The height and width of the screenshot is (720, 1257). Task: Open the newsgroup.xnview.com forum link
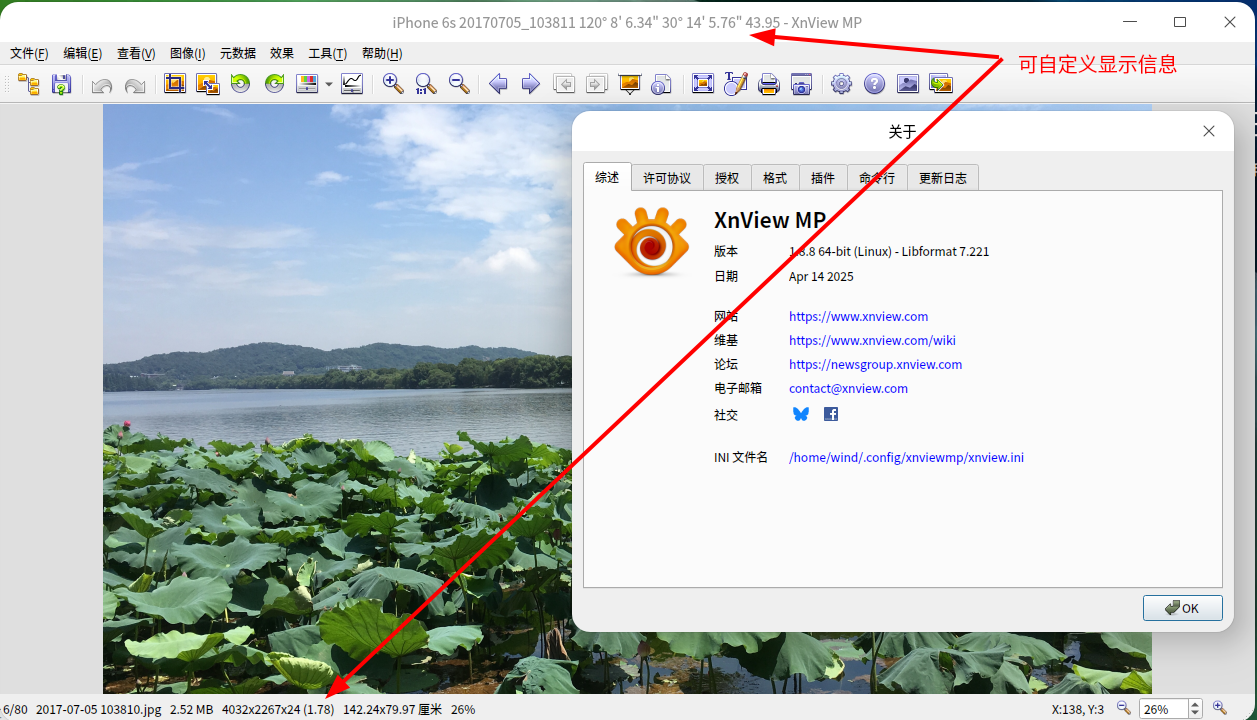875,364
